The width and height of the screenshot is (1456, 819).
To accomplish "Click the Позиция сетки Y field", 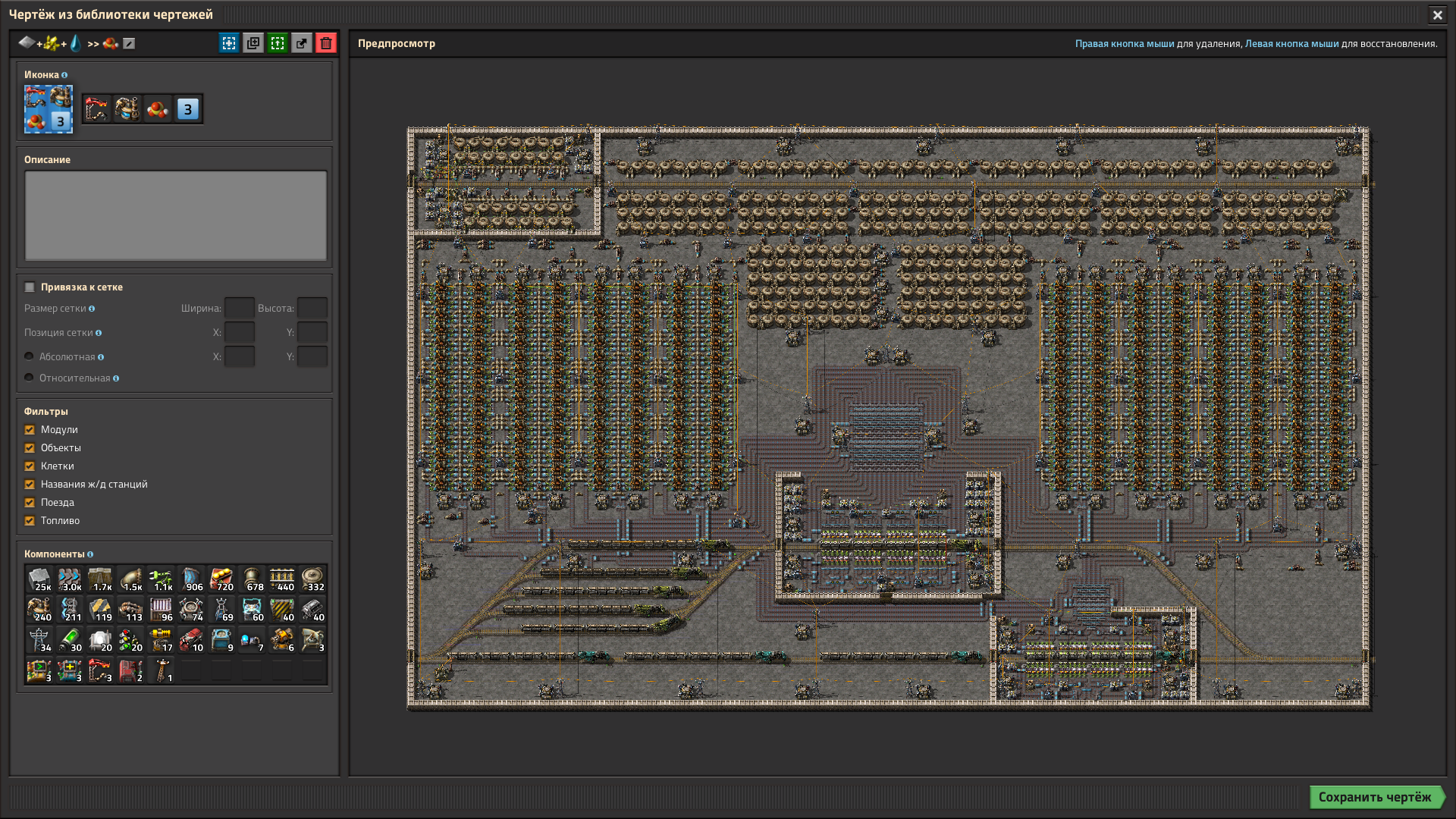I will 312,333.
